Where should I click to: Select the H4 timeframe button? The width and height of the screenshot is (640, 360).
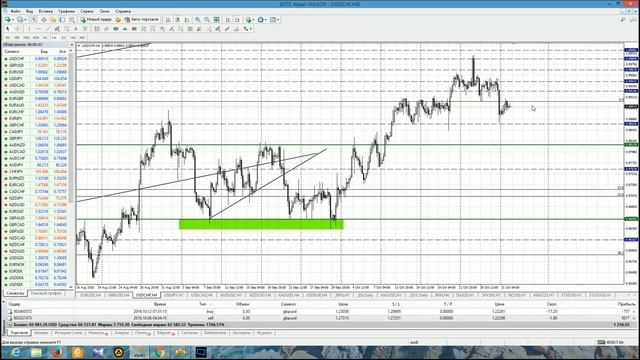click(54, 38)
